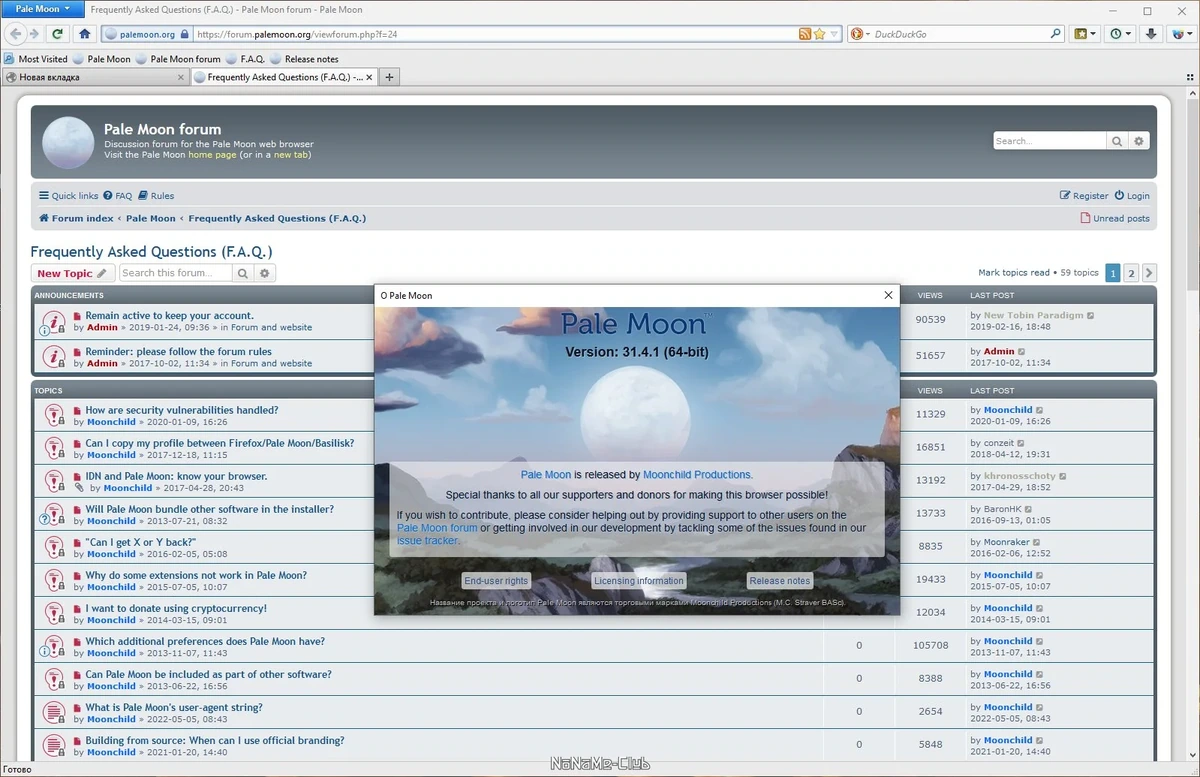The image size is (1200, 777).
Task: Reload the current page
Action: (x=58, y=34)
